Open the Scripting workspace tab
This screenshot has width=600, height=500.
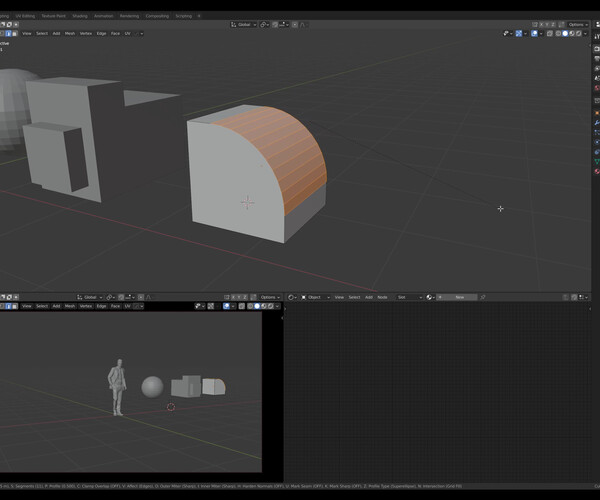(x=183, y=16)
